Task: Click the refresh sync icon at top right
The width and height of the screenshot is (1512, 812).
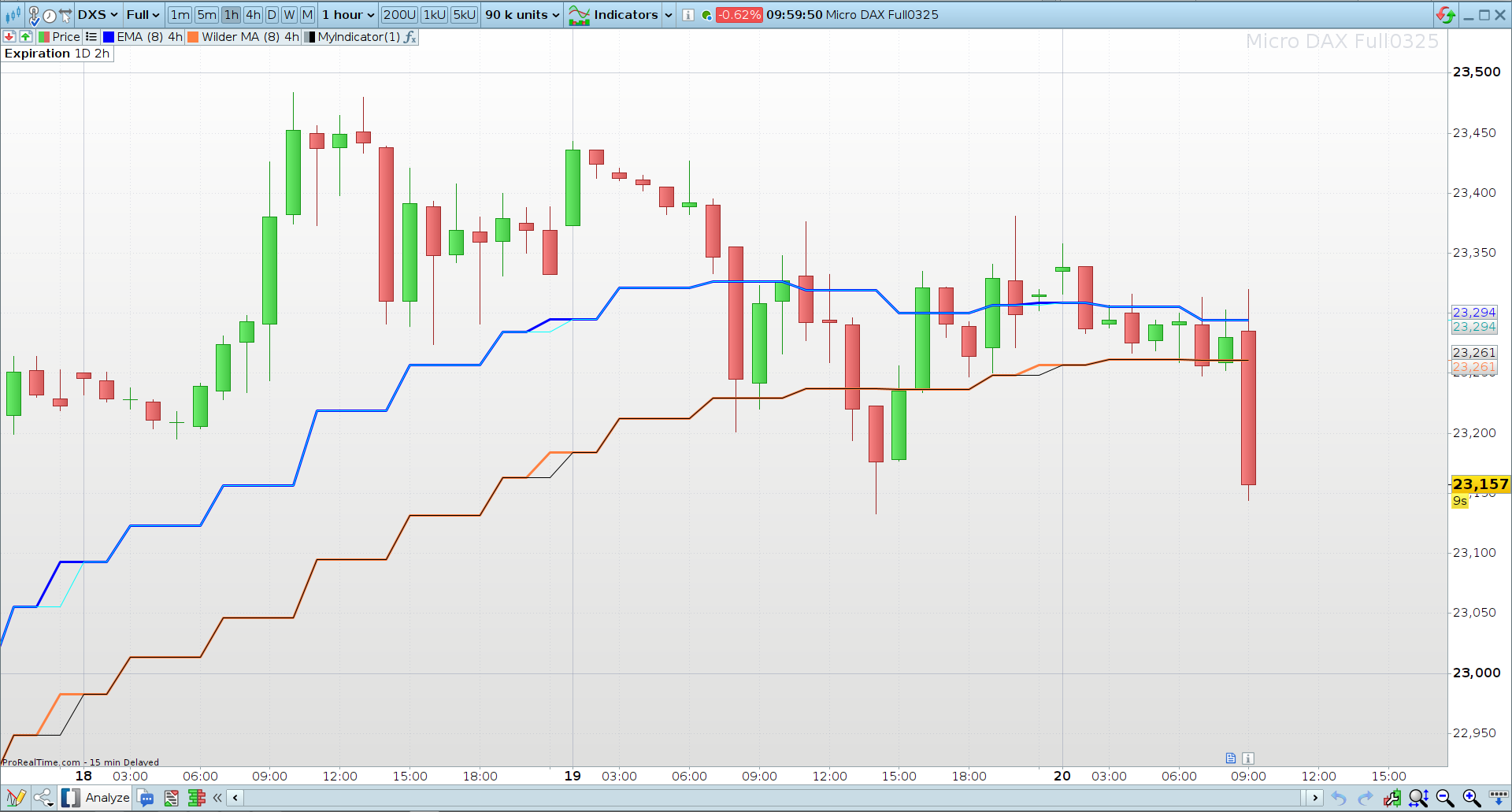Action: tap(1445, 15)
